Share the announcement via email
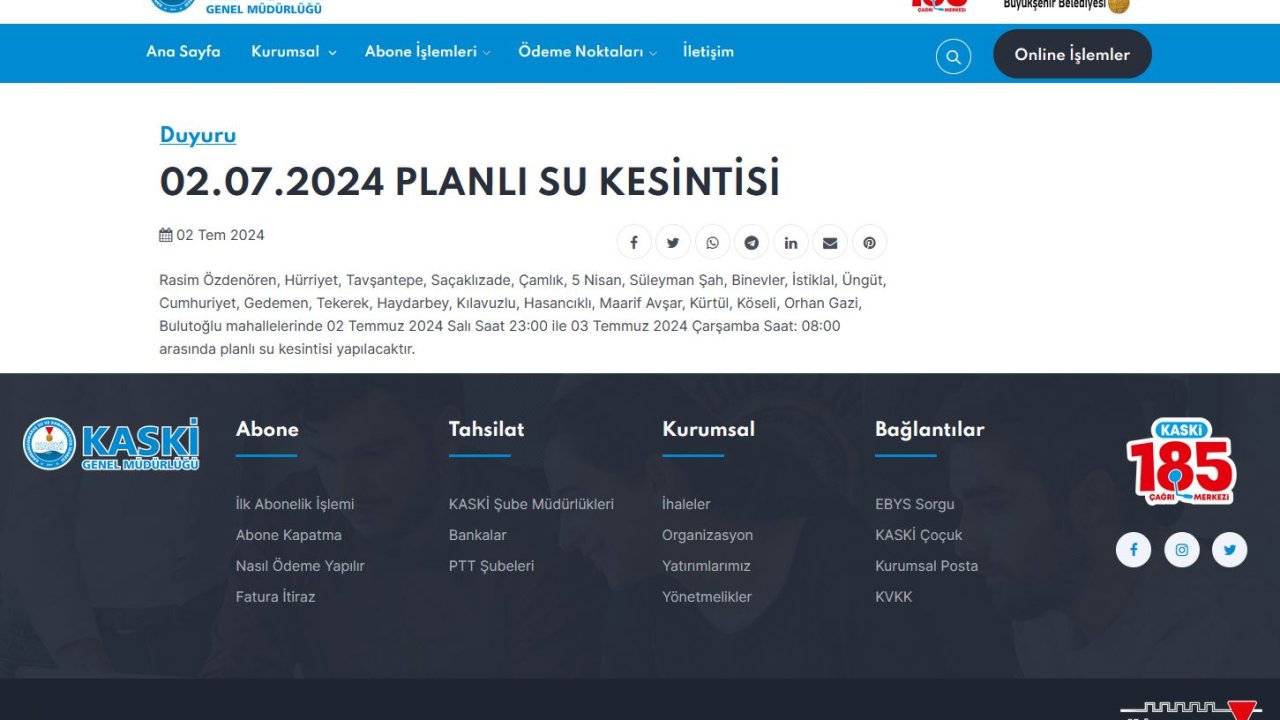The height and width of the screenshot is (720, 1280). (x=830, y=242)
